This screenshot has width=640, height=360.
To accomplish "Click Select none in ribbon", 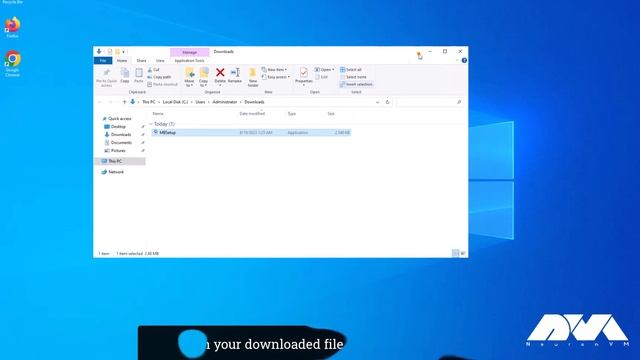I will 353,77.
